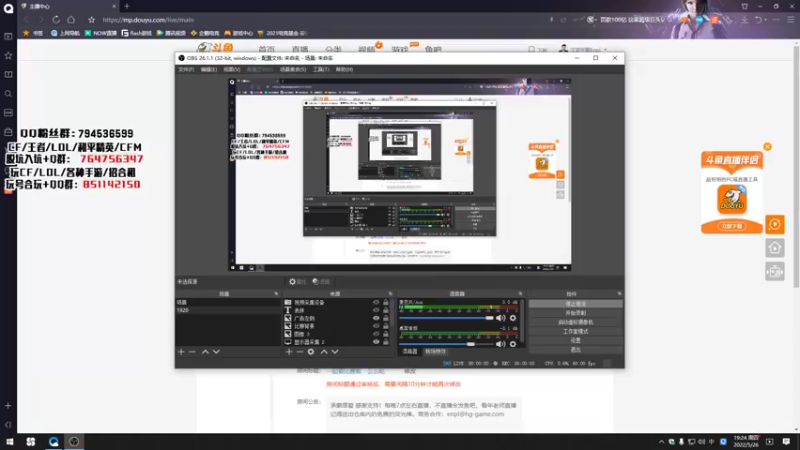Open OBS 帮助(H) menu
The height and width of the screenshot is (450, 800).
click(344, 69)
